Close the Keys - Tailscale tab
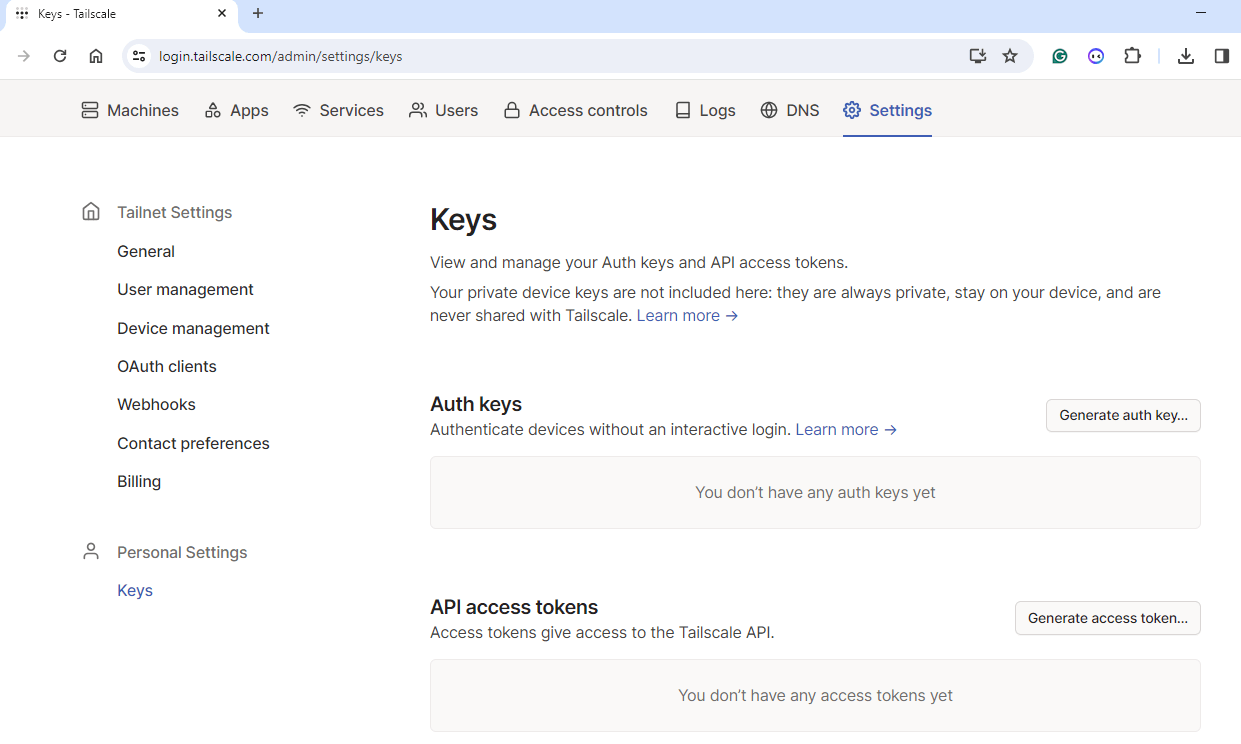Image resolution: width=1241 pixels, height=744 pixels. click(x=221, y=14)
